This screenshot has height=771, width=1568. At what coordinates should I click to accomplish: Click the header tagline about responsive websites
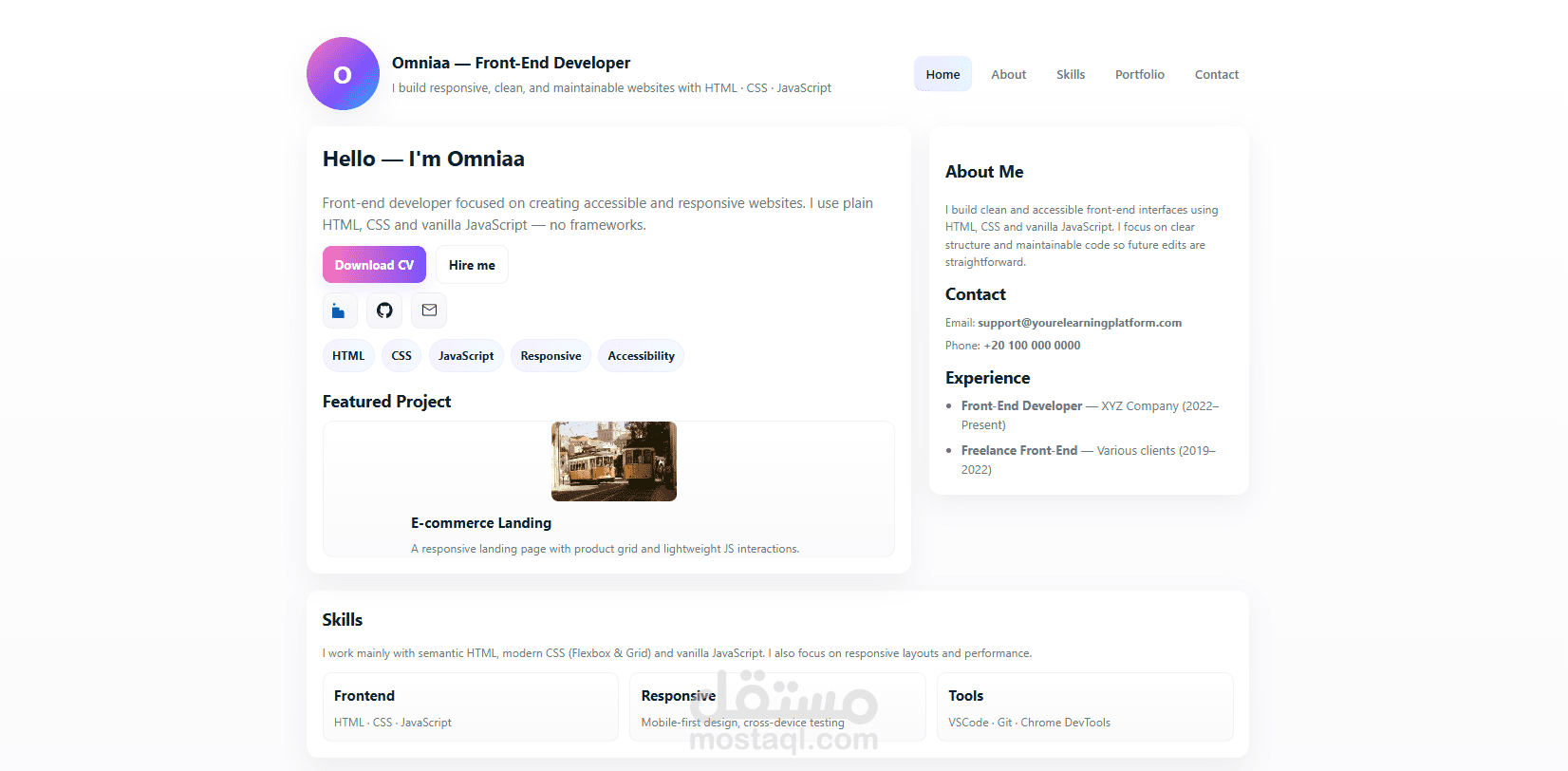click(611, 88)
